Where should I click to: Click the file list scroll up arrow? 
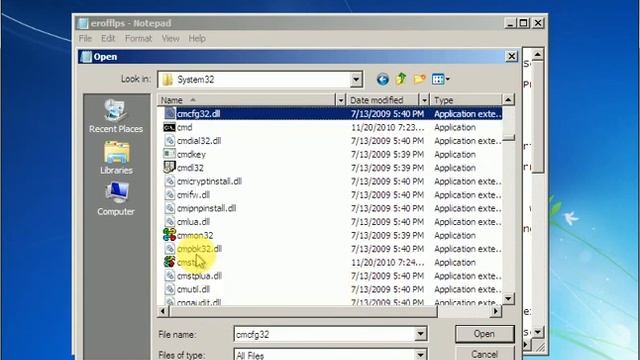click(508, 100)
